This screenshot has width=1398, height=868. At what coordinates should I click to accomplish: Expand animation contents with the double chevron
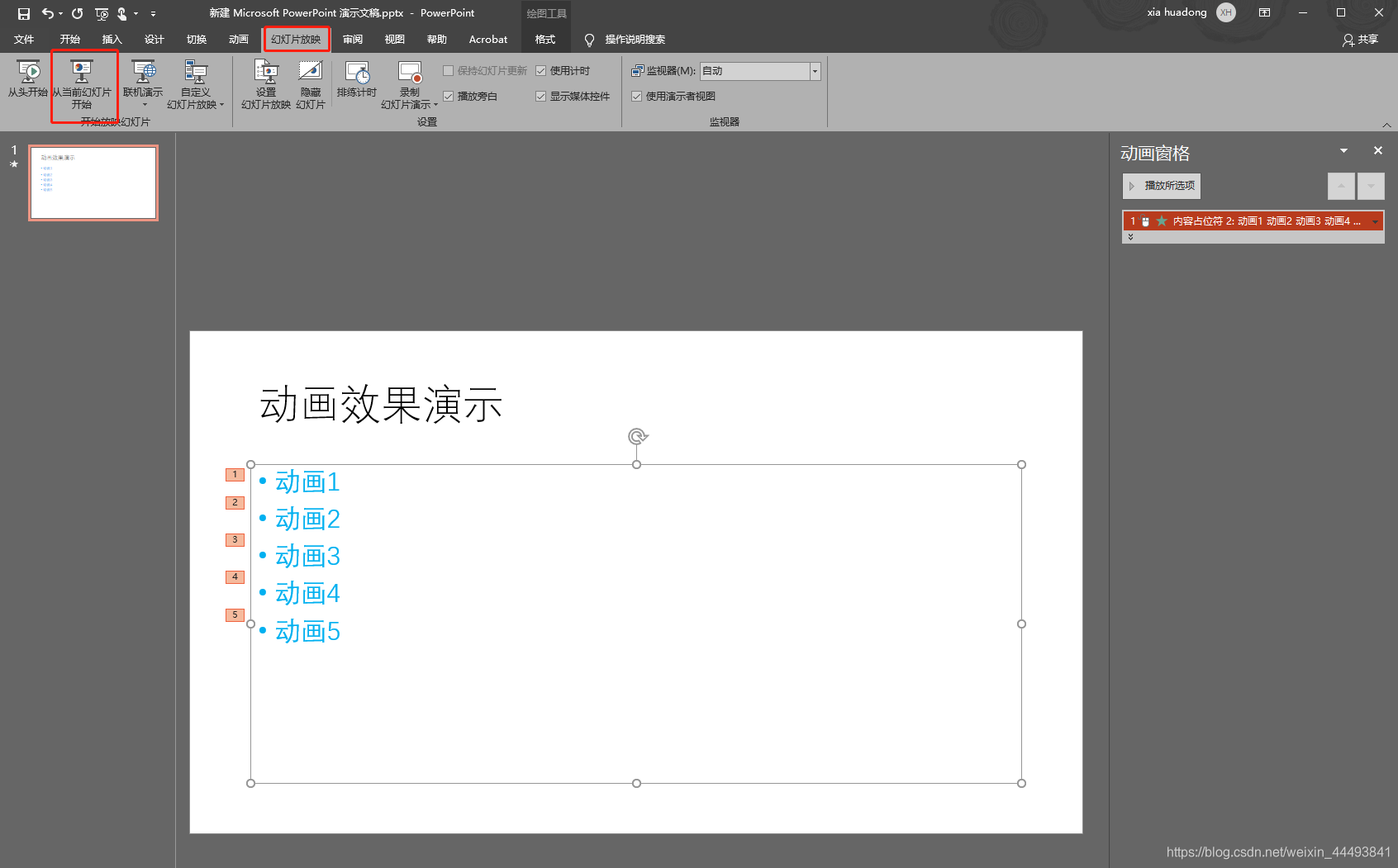[x=1130, y=237]
